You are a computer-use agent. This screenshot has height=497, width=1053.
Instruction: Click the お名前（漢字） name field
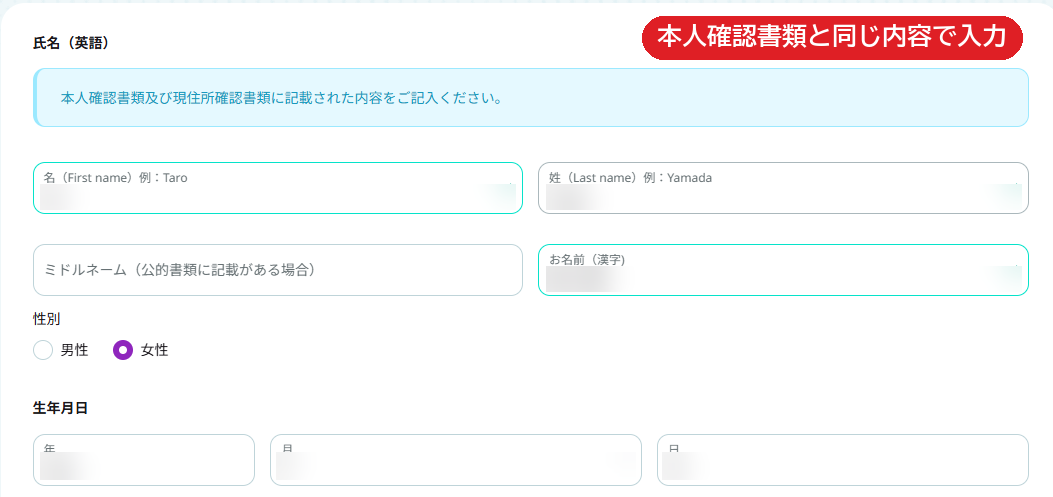(783, 270)
